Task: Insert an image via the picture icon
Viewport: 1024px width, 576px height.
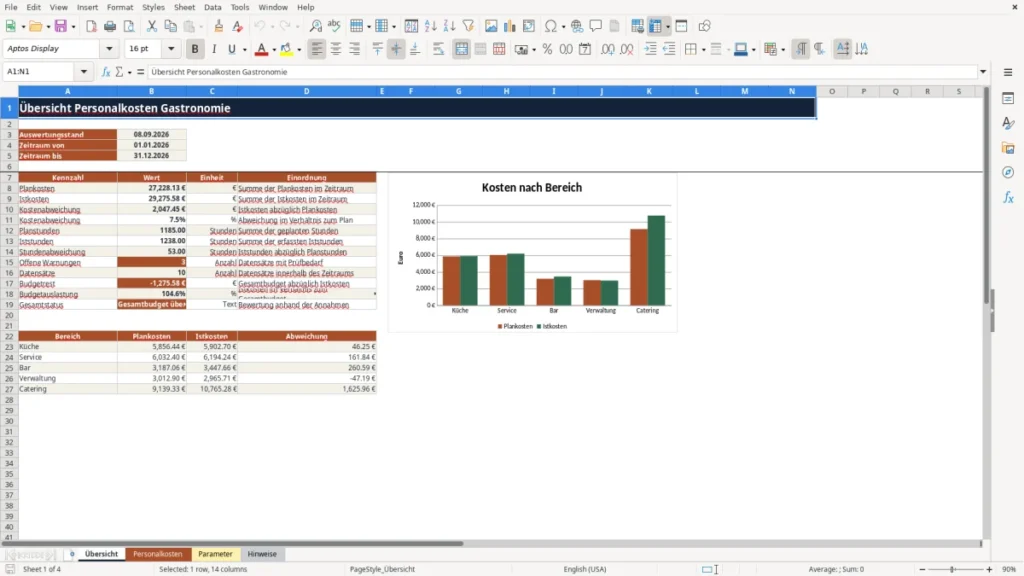Action: pos(491,26)
